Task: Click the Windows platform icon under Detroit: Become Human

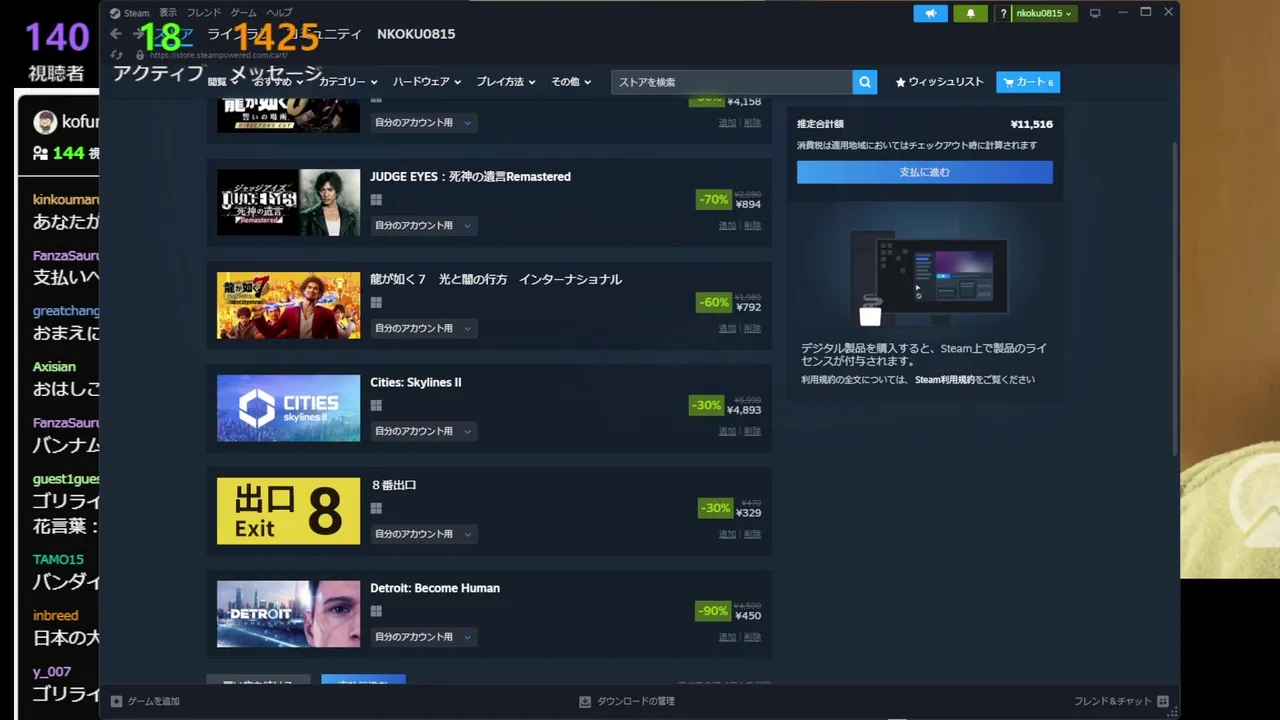Action: (x=376, y=612)
